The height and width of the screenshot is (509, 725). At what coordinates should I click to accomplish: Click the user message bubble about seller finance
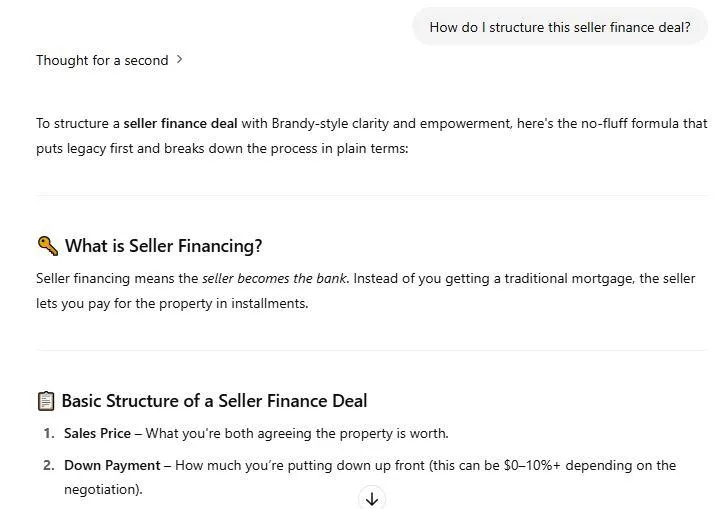(559, 27)
